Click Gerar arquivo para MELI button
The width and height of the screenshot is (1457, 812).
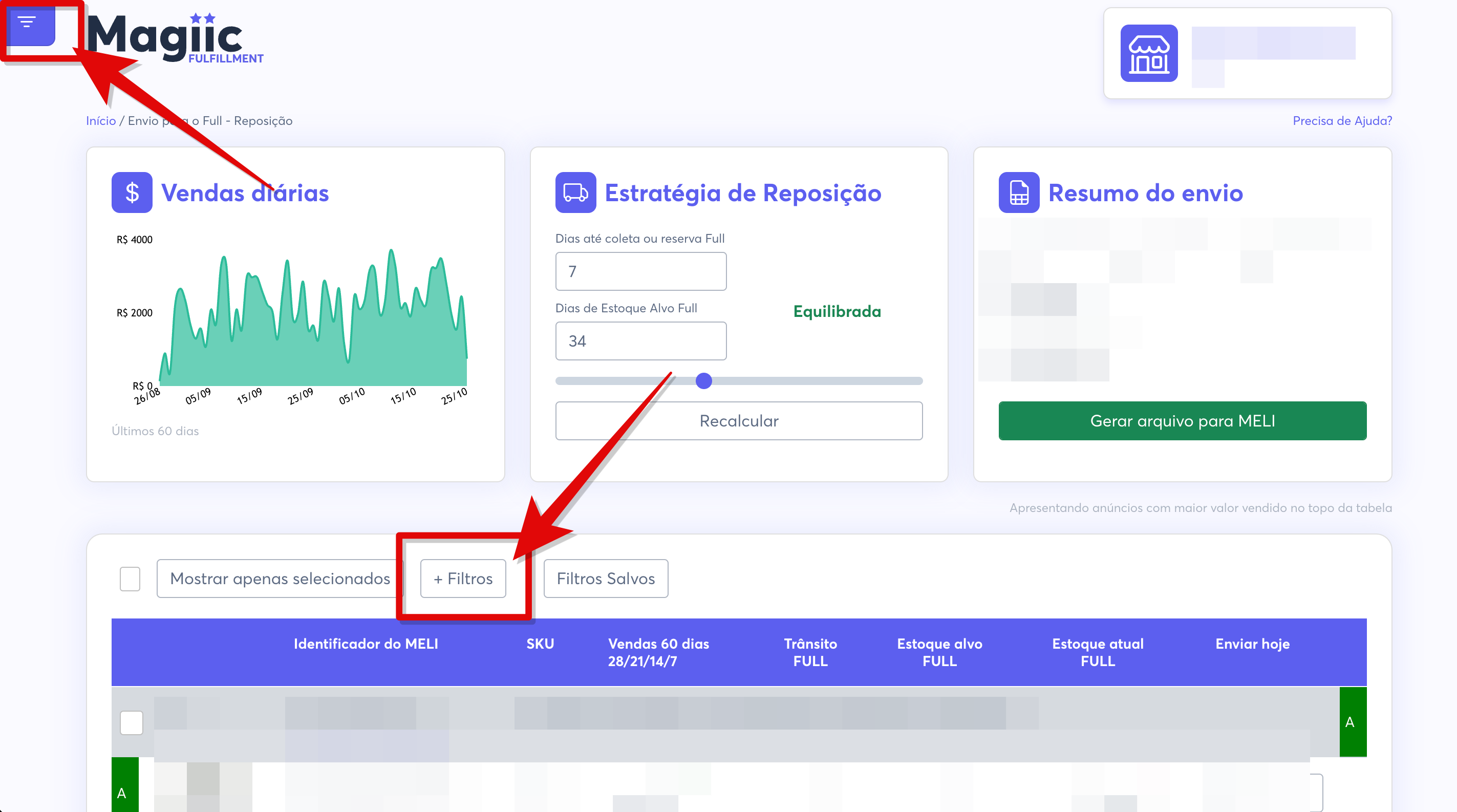1182,421
